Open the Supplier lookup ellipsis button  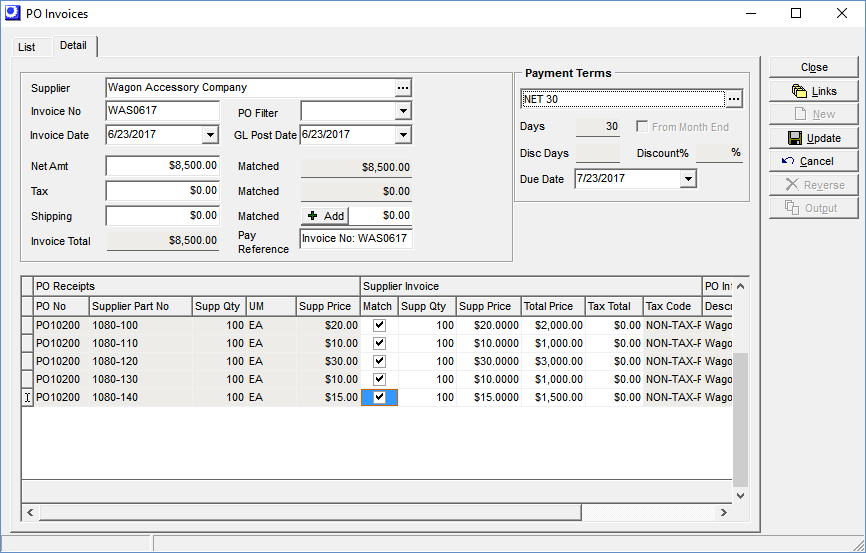(x=403, y=88)
